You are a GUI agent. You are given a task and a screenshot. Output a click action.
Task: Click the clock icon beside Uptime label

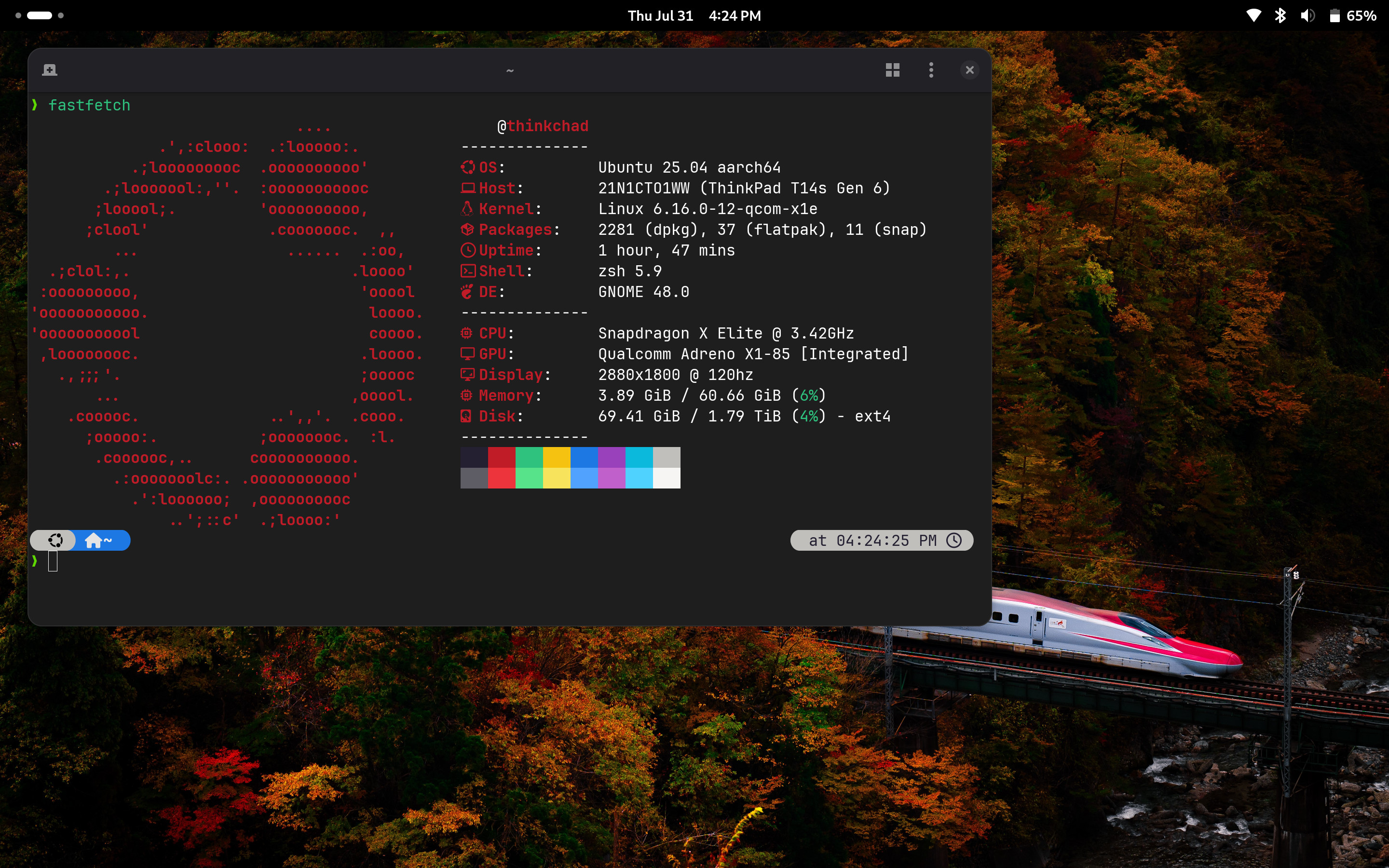click(x=468, y=250)
